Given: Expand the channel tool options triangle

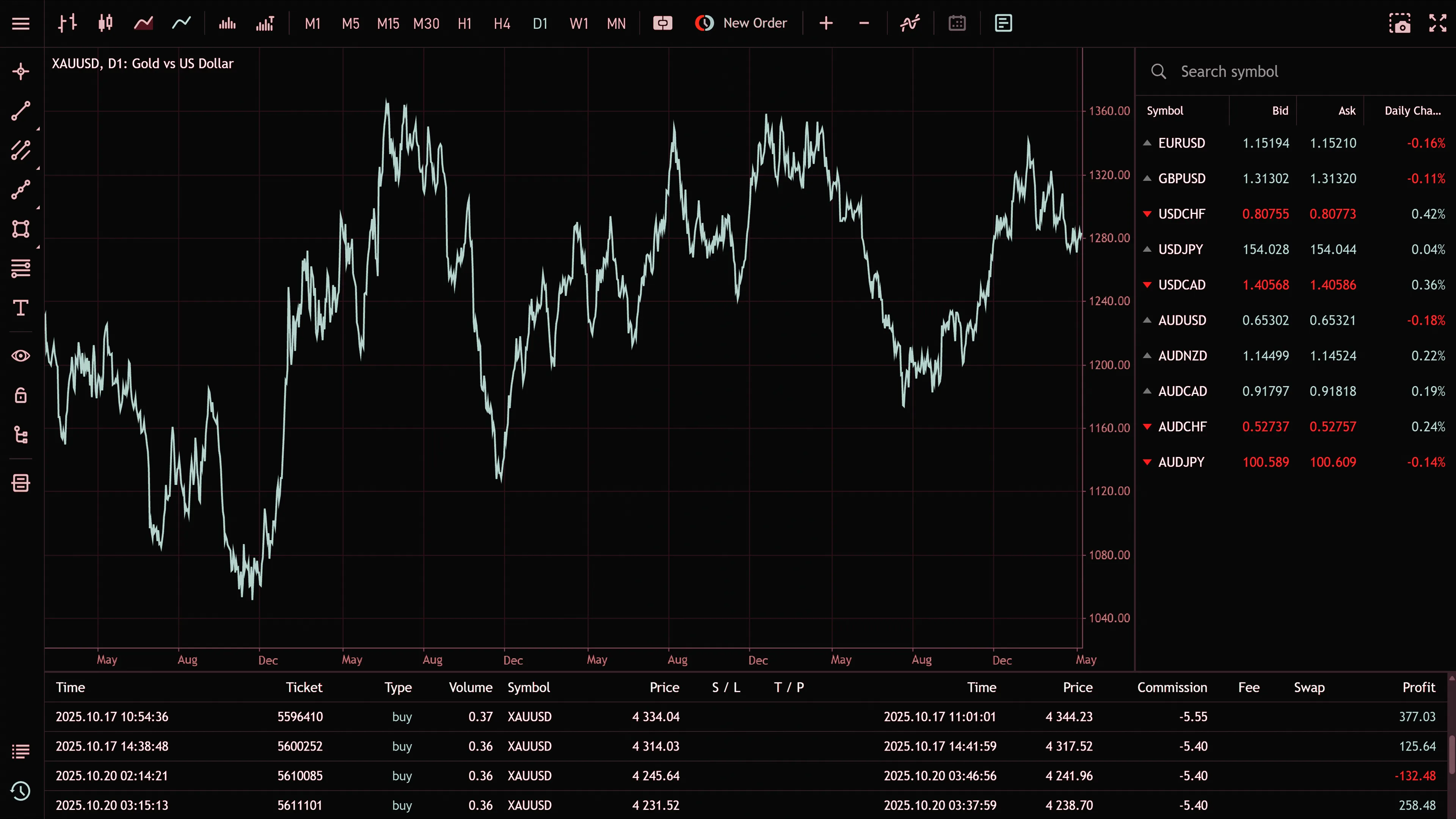Looking at the screenshot, I should click(38, 168).
